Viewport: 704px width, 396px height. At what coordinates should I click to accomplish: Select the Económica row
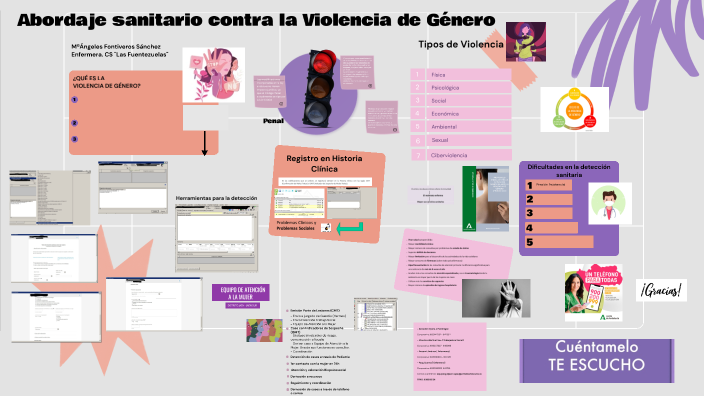pos(461,114)
